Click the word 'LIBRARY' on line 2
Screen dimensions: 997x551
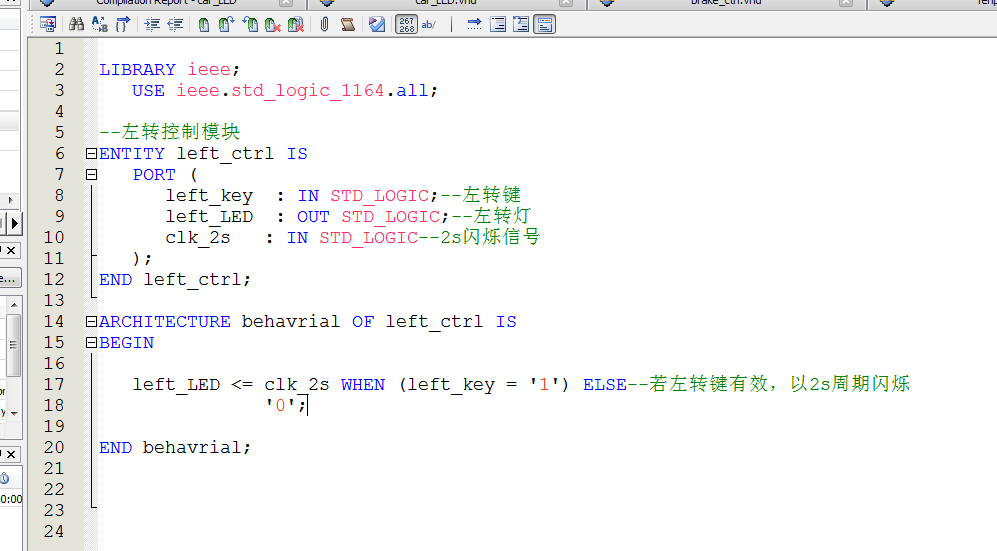pyautogui.click(x=137, y=69)
